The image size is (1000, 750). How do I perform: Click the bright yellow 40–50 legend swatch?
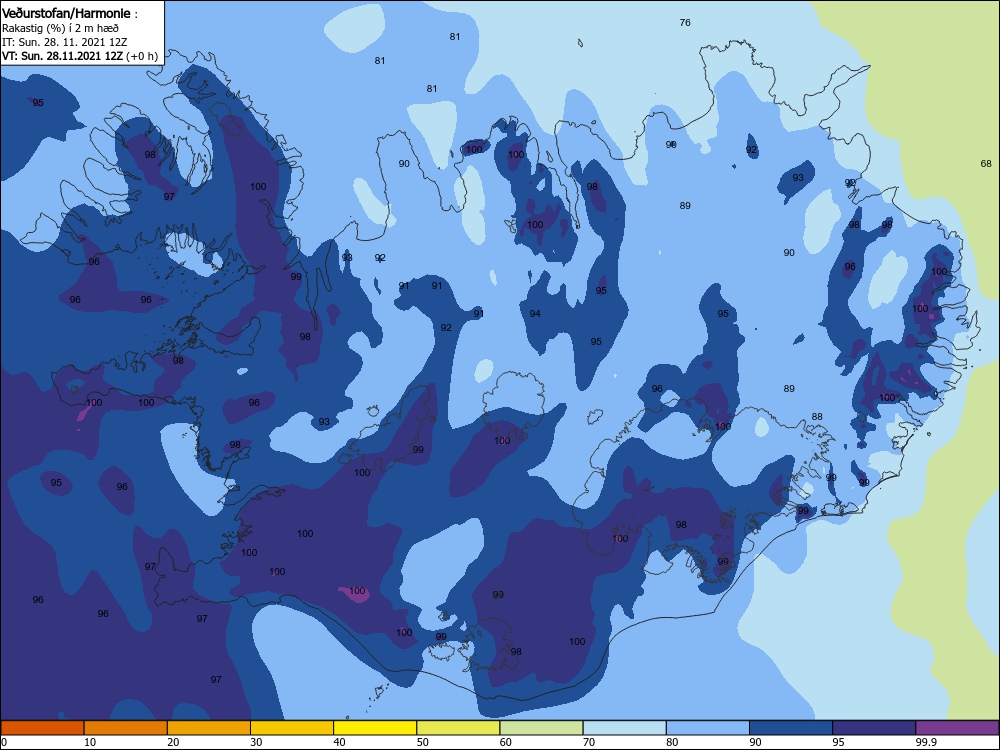(375, 728)
